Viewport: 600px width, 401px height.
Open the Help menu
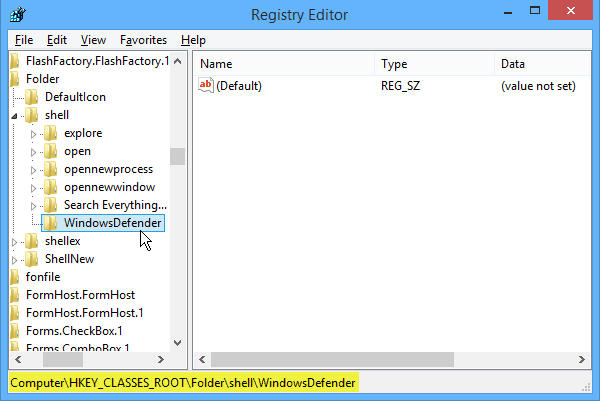click(193, 40)
